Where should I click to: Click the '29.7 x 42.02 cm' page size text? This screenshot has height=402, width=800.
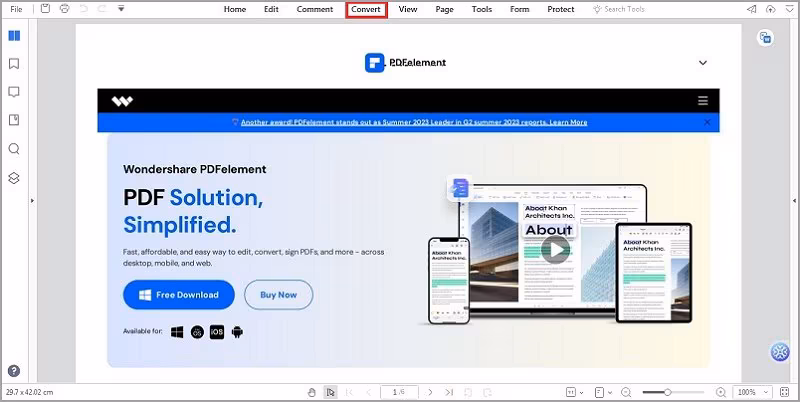30,392
